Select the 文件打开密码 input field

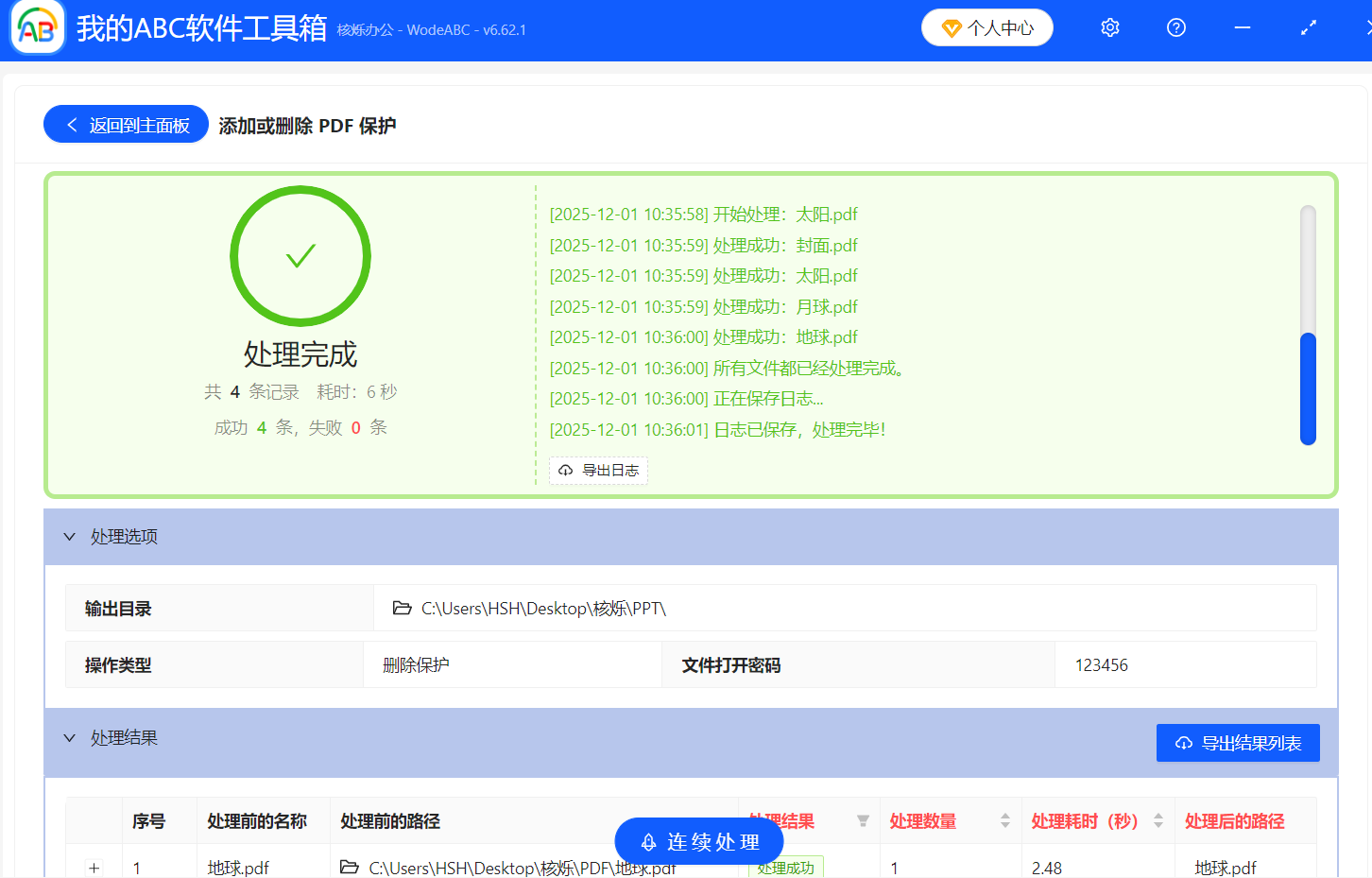tap(1186, 664)
